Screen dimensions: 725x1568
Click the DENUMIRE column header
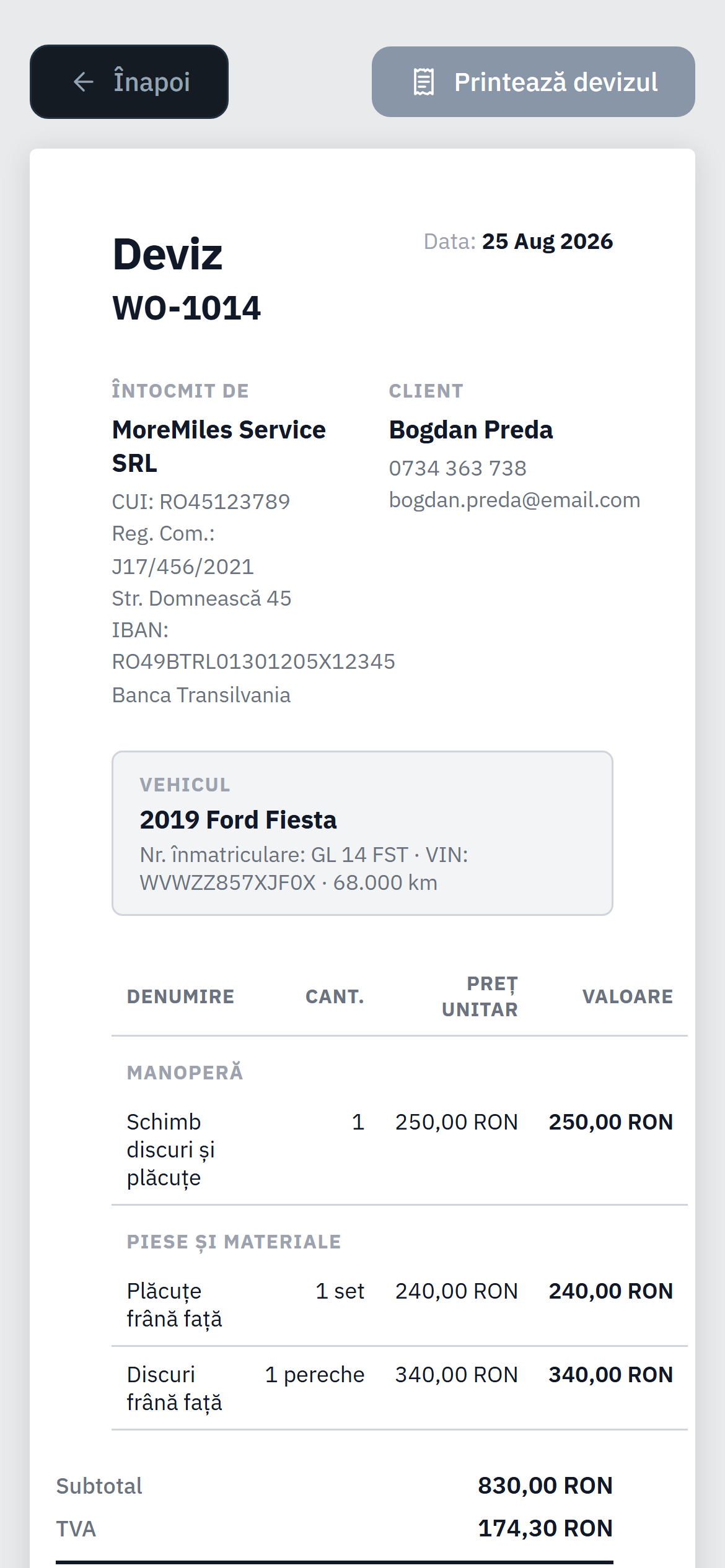pyautogui.click(x=181, y=996)
